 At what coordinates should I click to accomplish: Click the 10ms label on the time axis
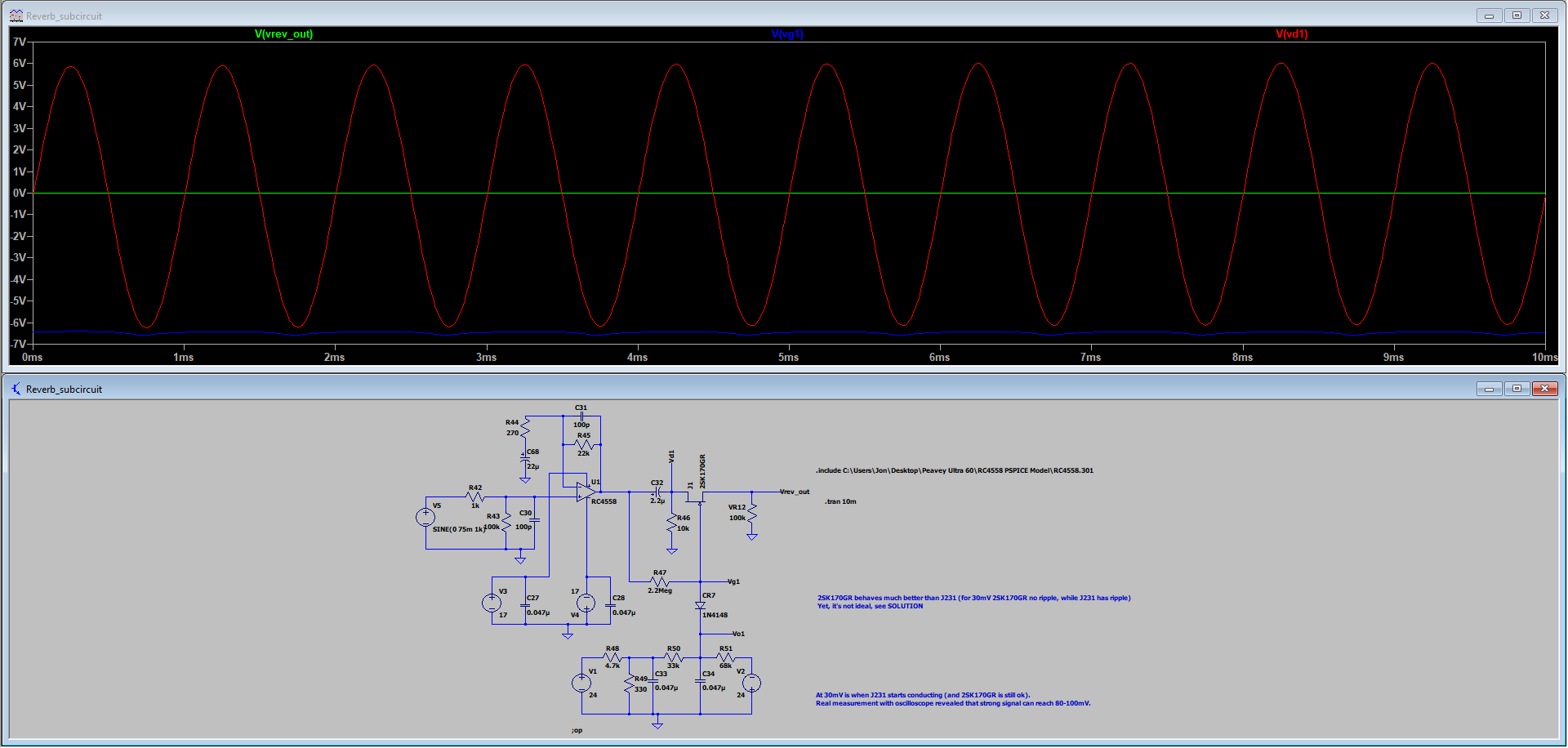(1544, 357)
